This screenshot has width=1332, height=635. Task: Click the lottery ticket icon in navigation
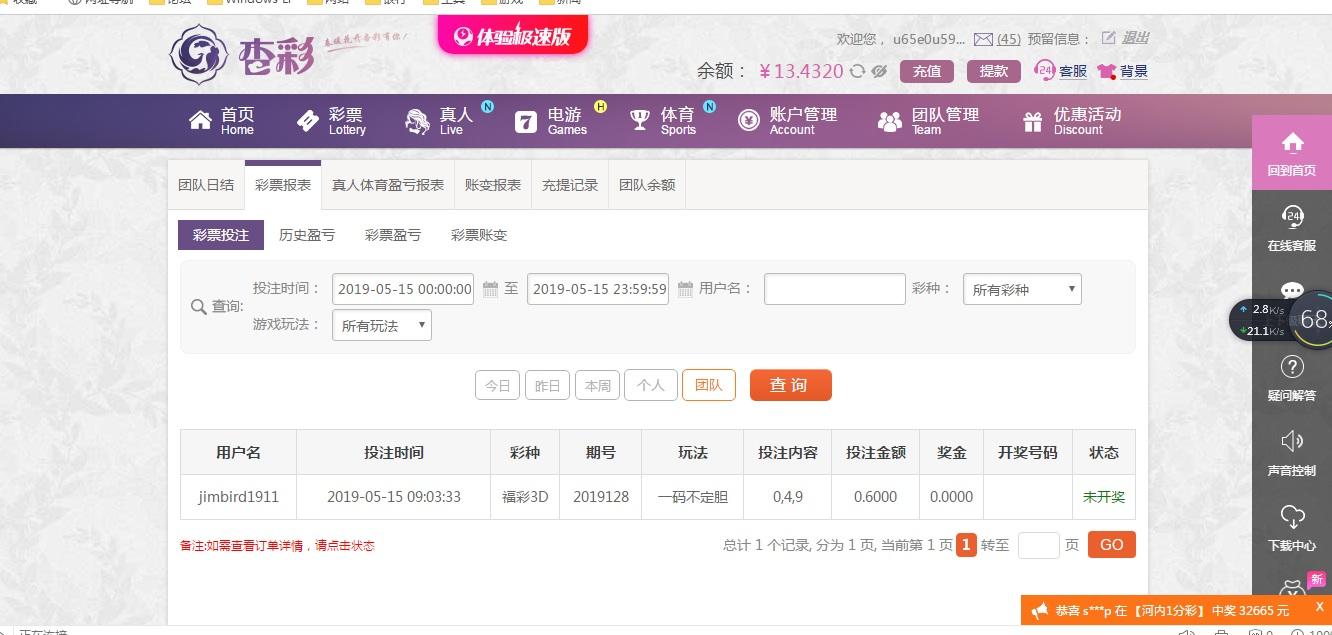click(308, 121)
